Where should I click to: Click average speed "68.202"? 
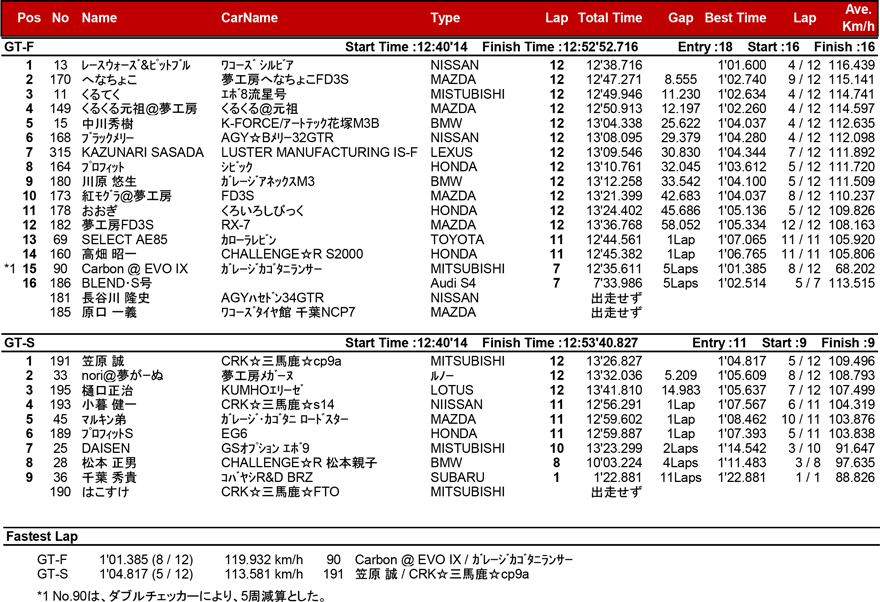855,269
